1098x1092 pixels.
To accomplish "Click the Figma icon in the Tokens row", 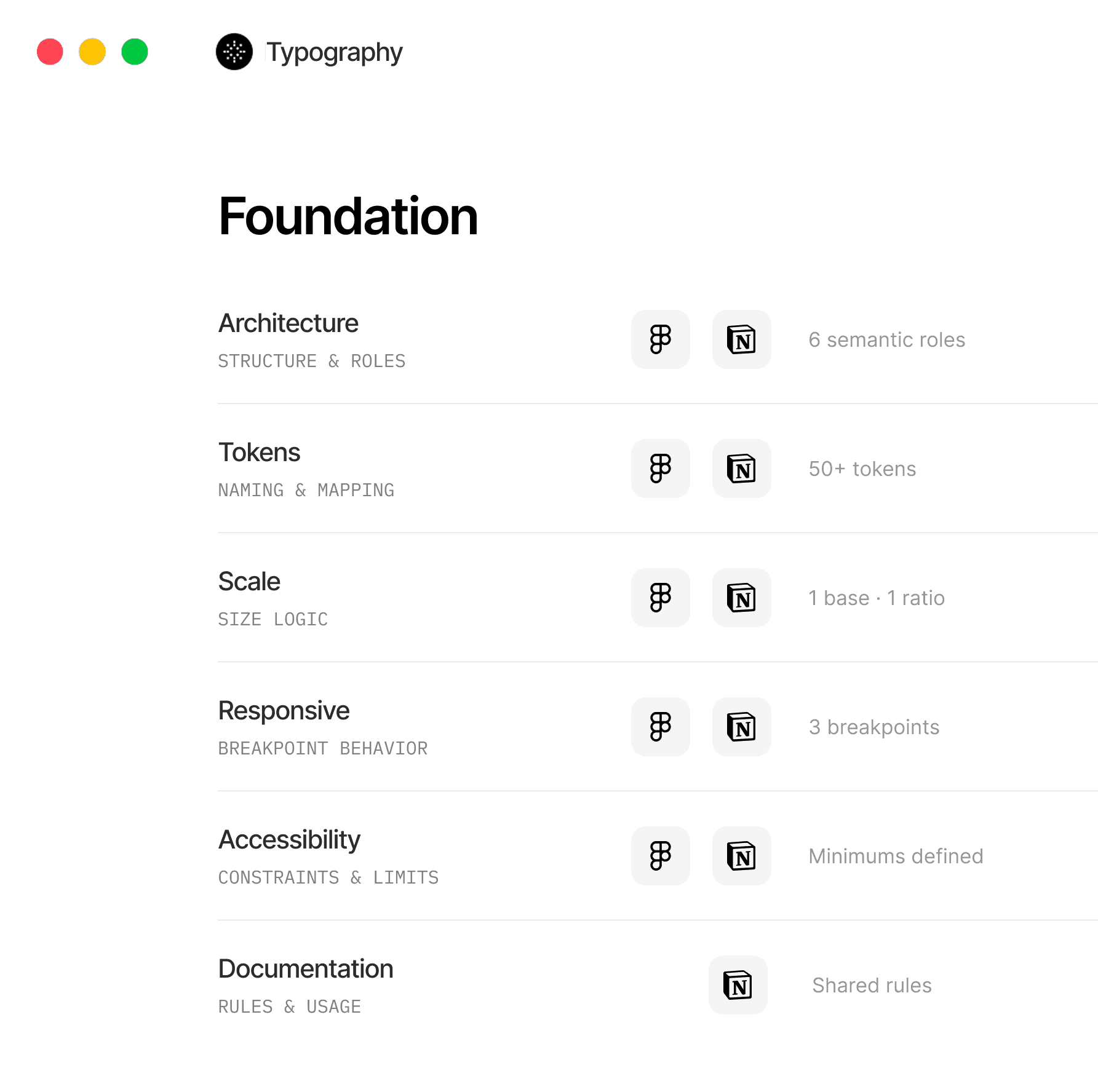I will tap(660, 469).
